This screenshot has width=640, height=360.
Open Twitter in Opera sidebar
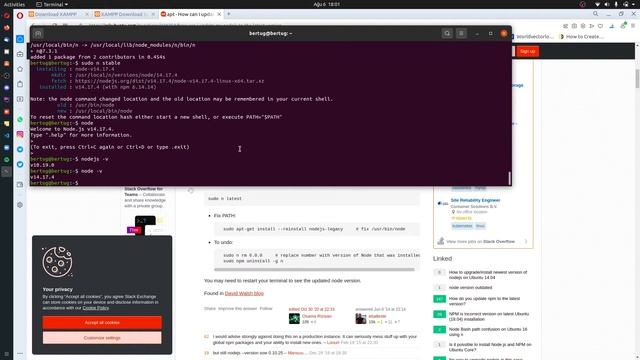click(x=20, y=164)
